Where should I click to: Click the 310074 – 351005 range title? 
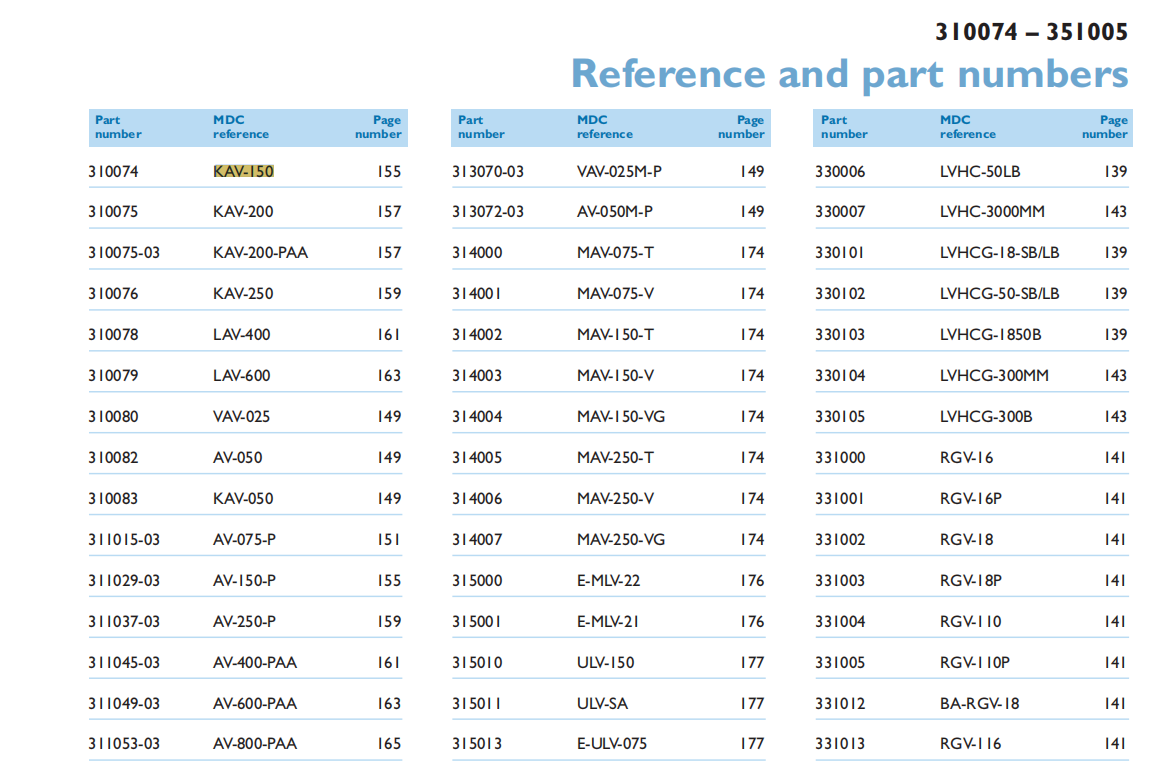click(x=1031, y=32)
